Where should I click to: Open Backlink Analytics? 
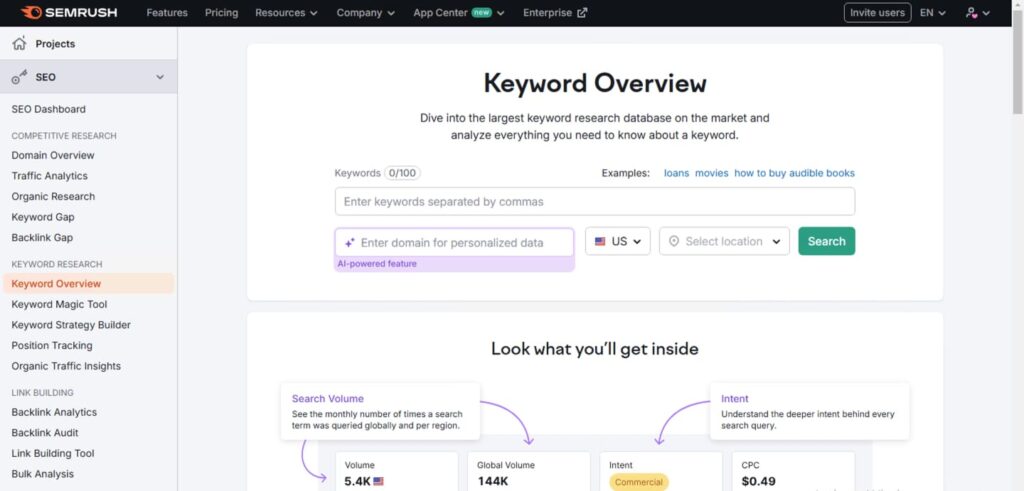pyautogui.click(x=54, y=412)
